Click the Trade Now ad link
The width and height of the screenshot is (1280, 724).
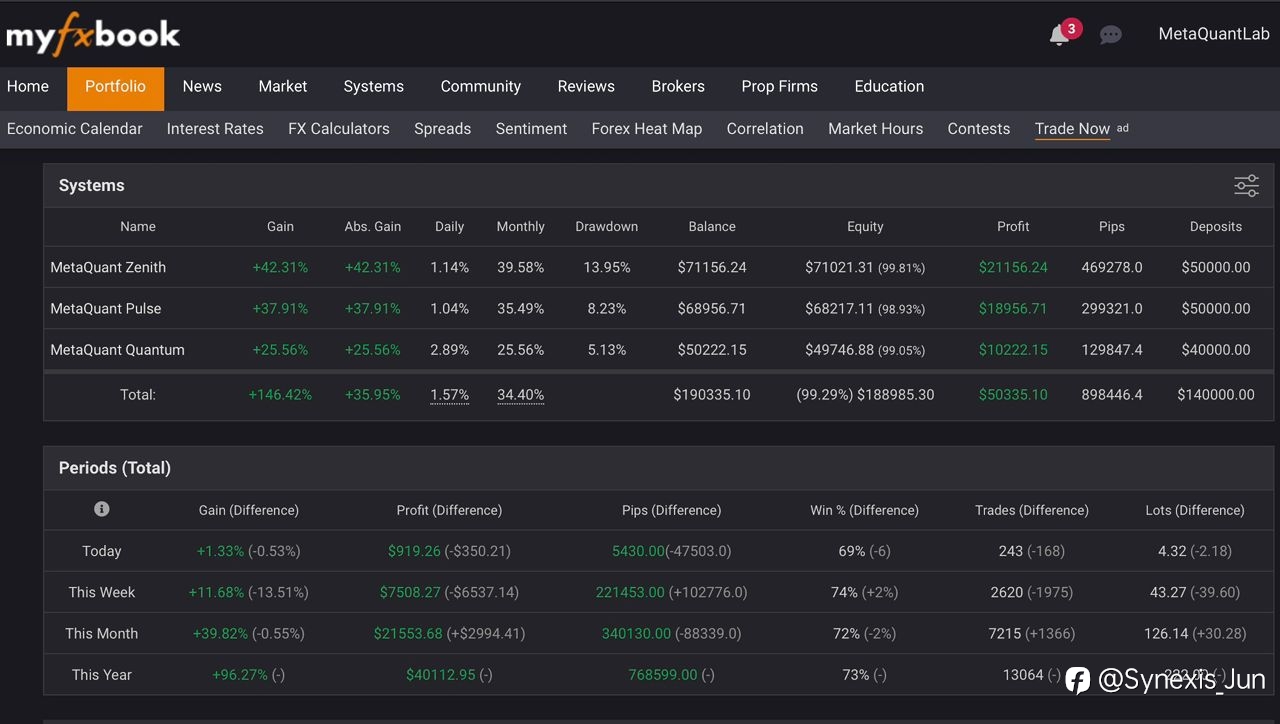pyautogui.click(x=1072, y=129)
